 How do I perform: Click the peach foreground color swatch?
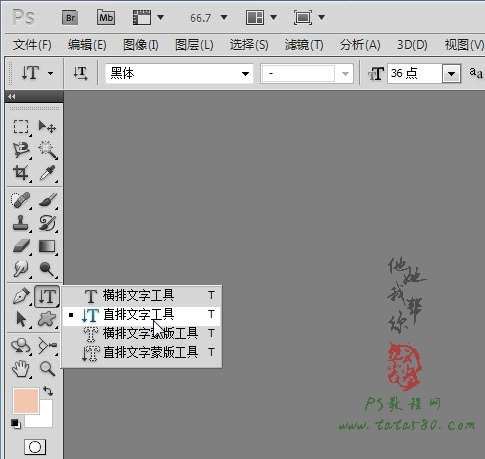(x=26, y=400)
